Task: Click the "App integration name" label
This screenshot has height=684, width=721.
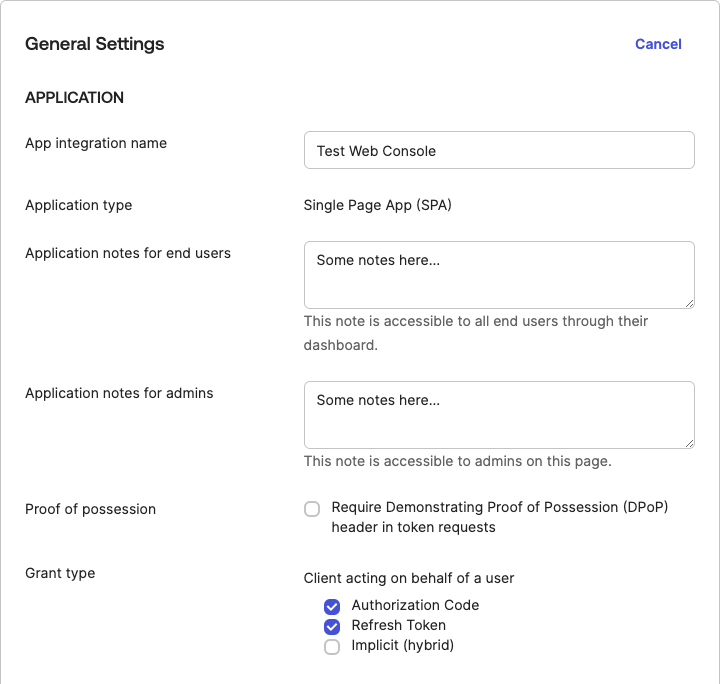Action: coord(96,143)
